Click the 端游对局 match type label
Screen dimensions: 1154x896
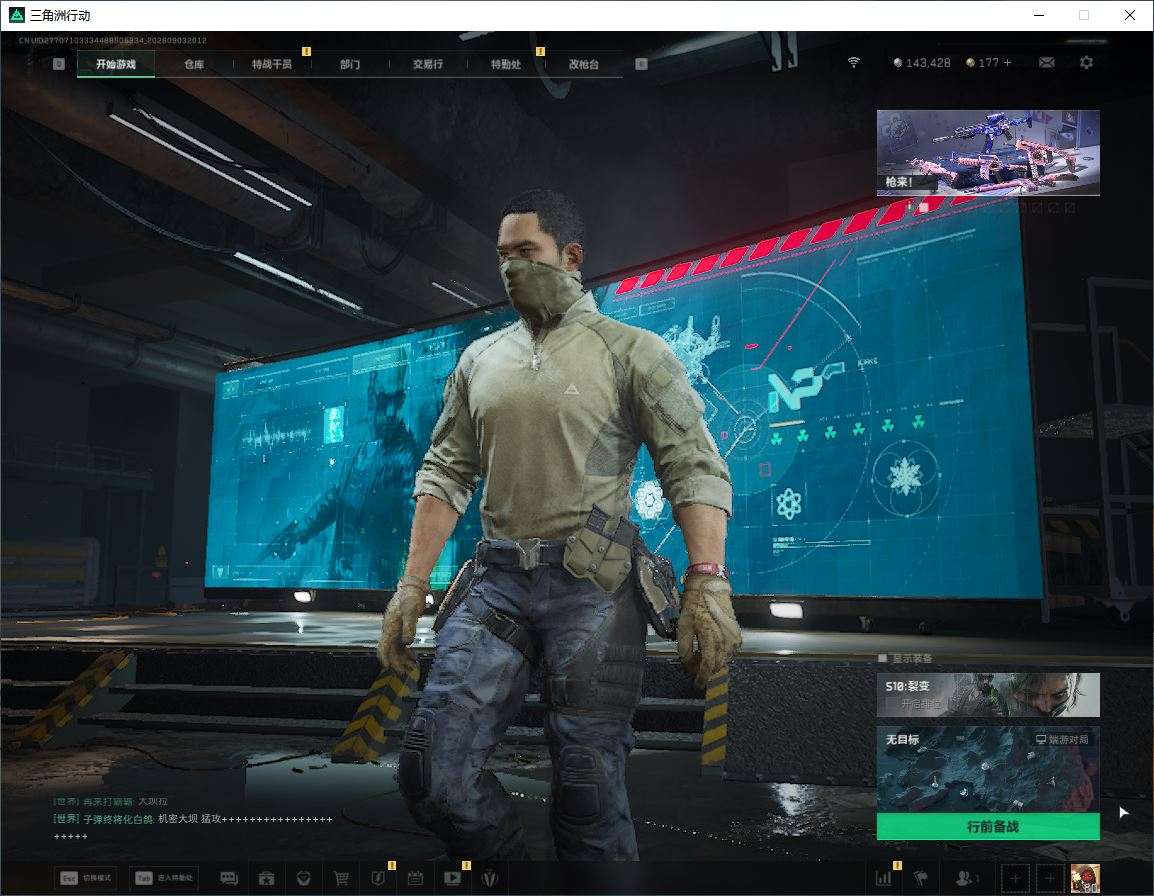[x=1062, y=739]
